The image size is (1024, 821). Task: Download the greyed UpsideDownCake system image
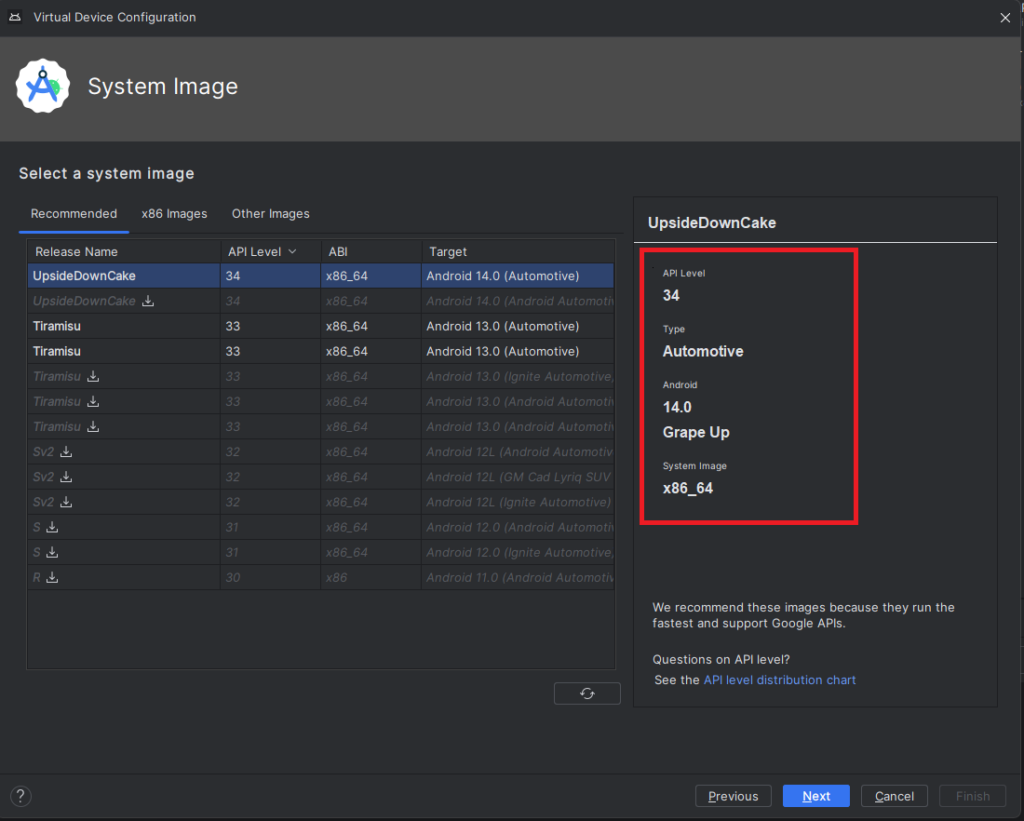[148, 301]
